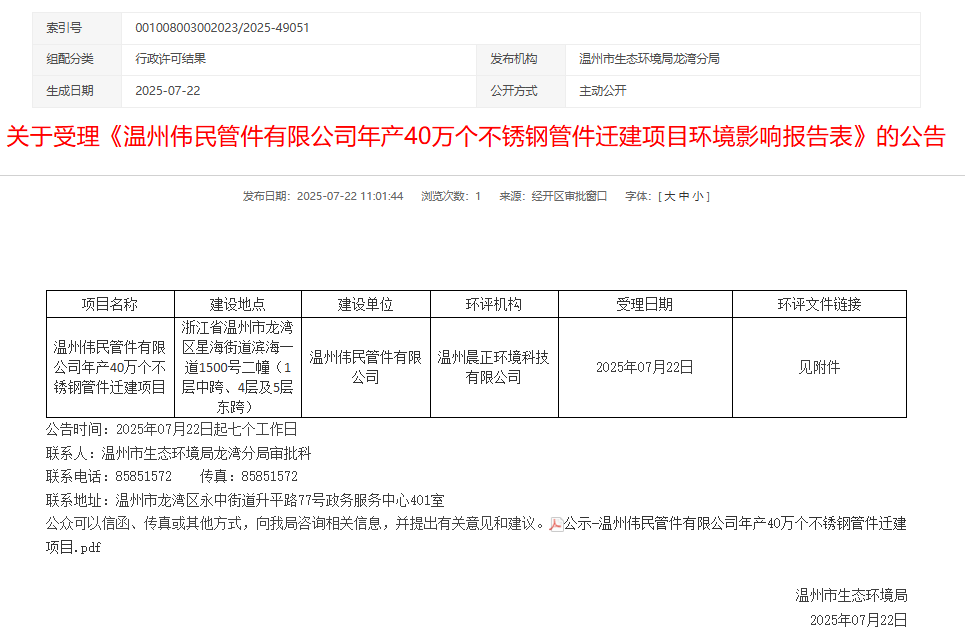Click the 生成日期 label cell
The image size is (965, 639).
[77, 91]
